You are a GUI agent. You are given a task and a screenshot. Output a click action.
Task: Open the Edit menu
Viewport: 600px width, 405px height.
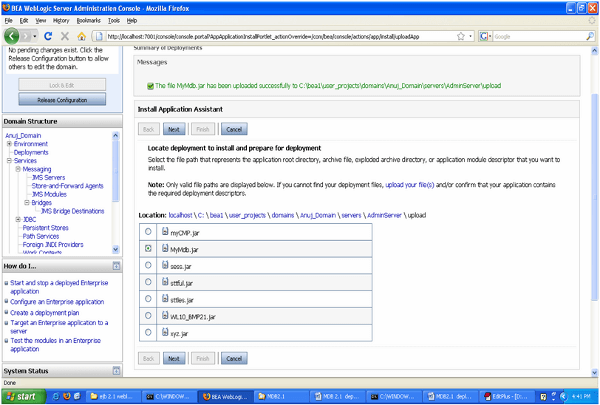(24, 21)
